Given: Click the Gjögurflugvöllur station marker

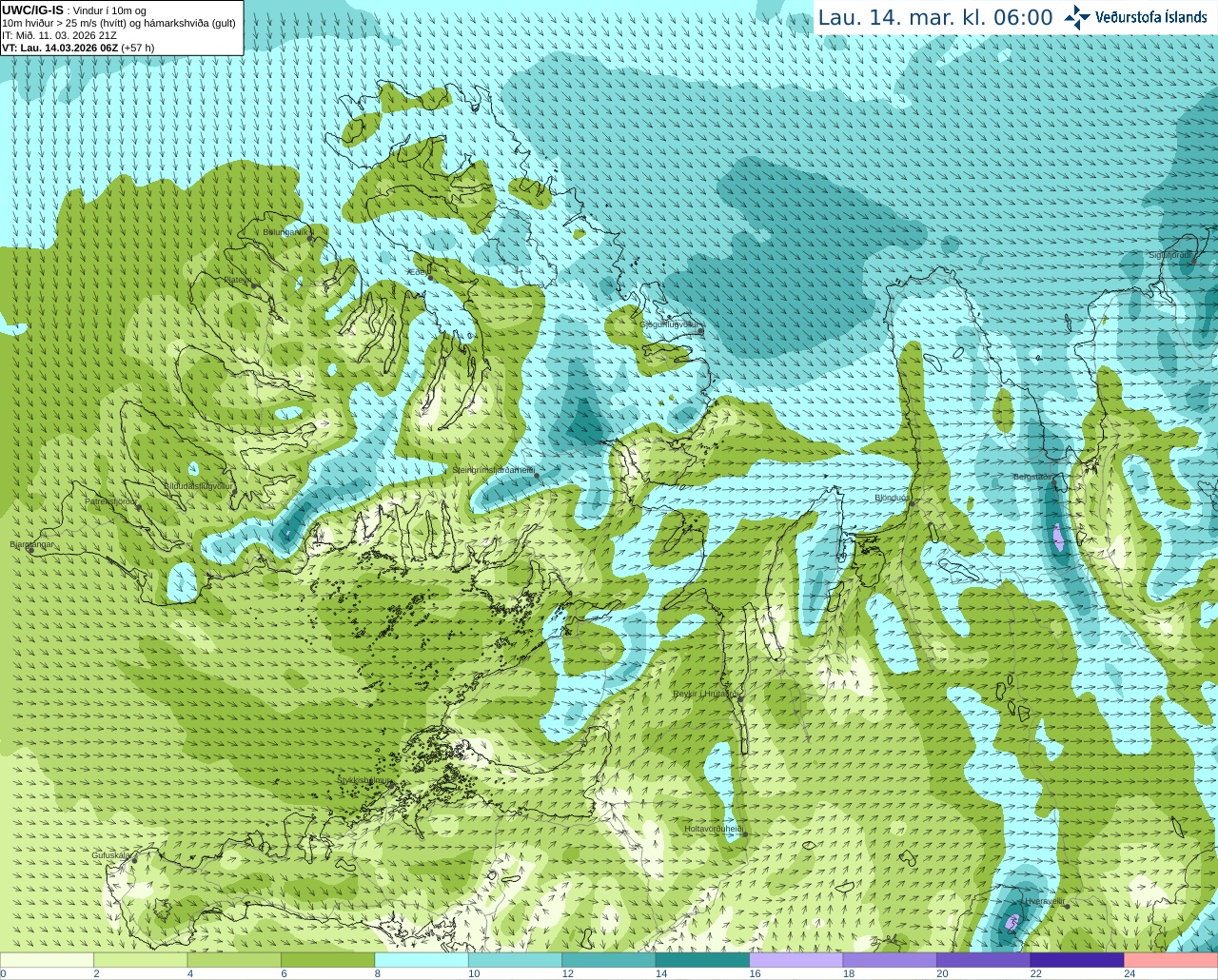Looking at the screenshot, I should [700, 330].
